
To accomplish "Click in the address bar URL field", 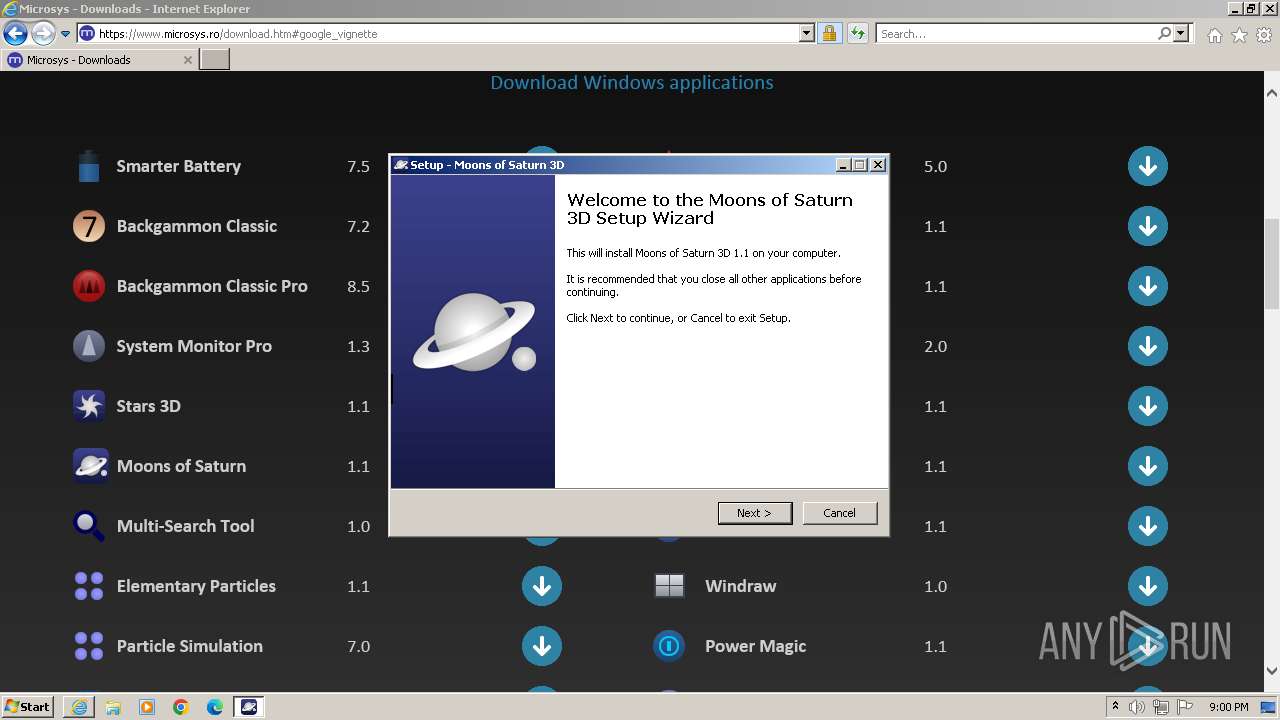I will [x=447, y=33].
